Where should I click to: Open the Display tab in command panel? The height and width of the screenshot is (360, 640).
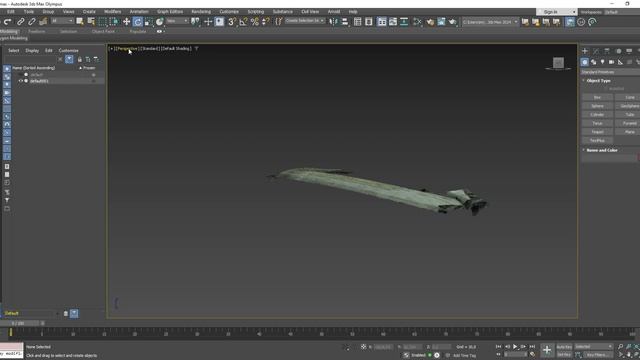pos(629,51)
